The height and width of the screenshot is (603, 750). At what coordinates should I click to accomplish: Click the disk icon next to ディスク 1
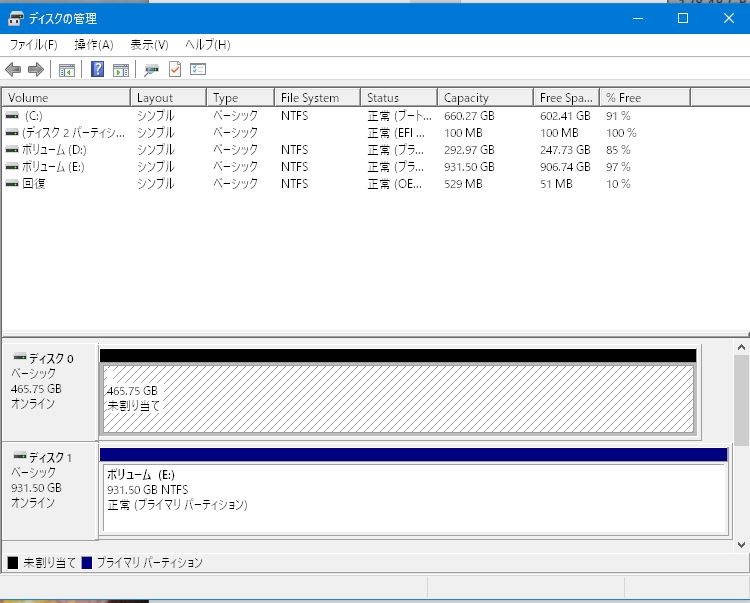pyautogui.click(x=20, y=456)
